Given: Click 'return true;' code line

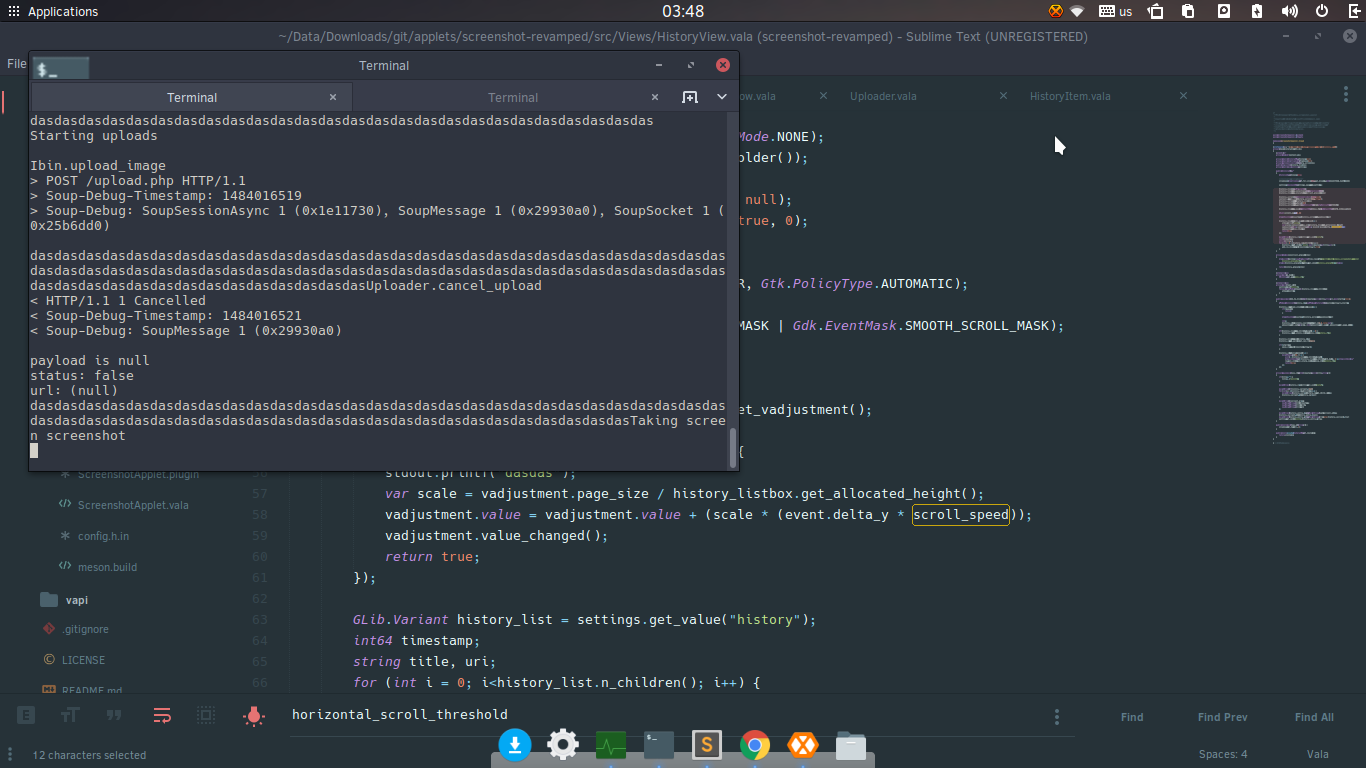Looking at the screenshot, I should [x=432, y=557].
